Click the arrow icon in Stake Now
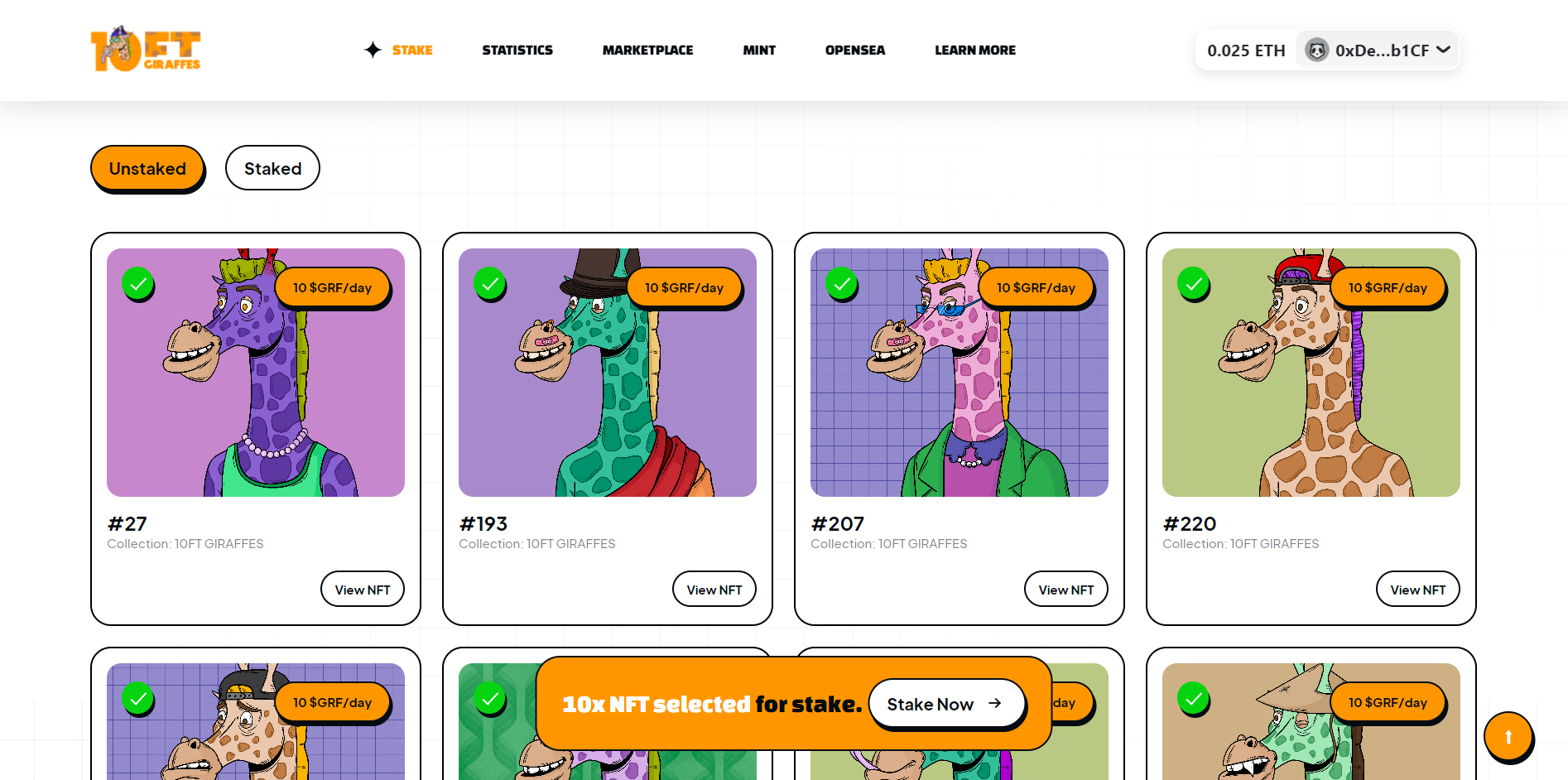Image resolution: width=1568 pixels, height=780 pixels. point(995,703)
